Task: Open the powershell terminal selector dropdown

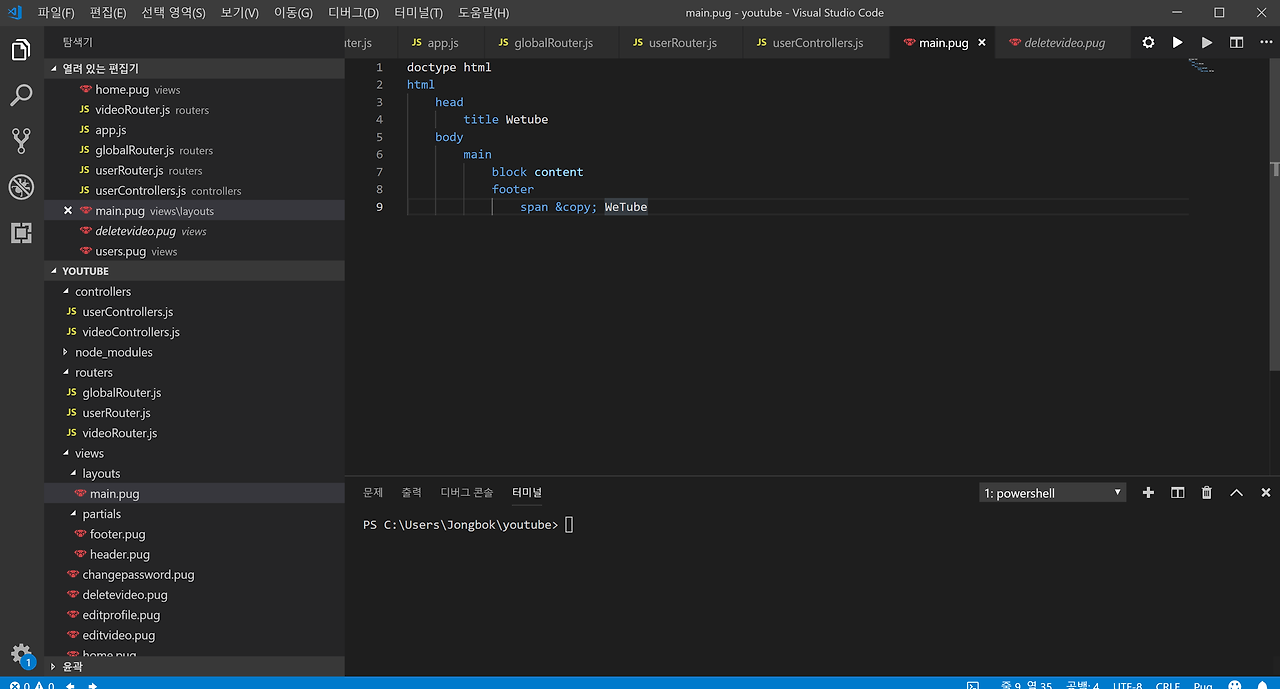Action: point(1052,493)
